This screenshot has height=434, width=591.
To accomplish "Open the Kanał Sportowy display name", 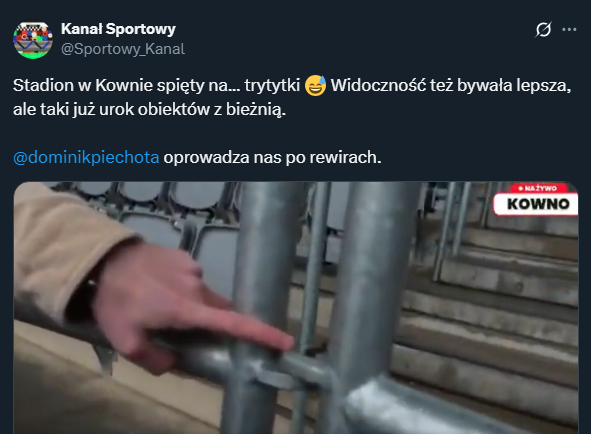I will [x=118, y=29].
